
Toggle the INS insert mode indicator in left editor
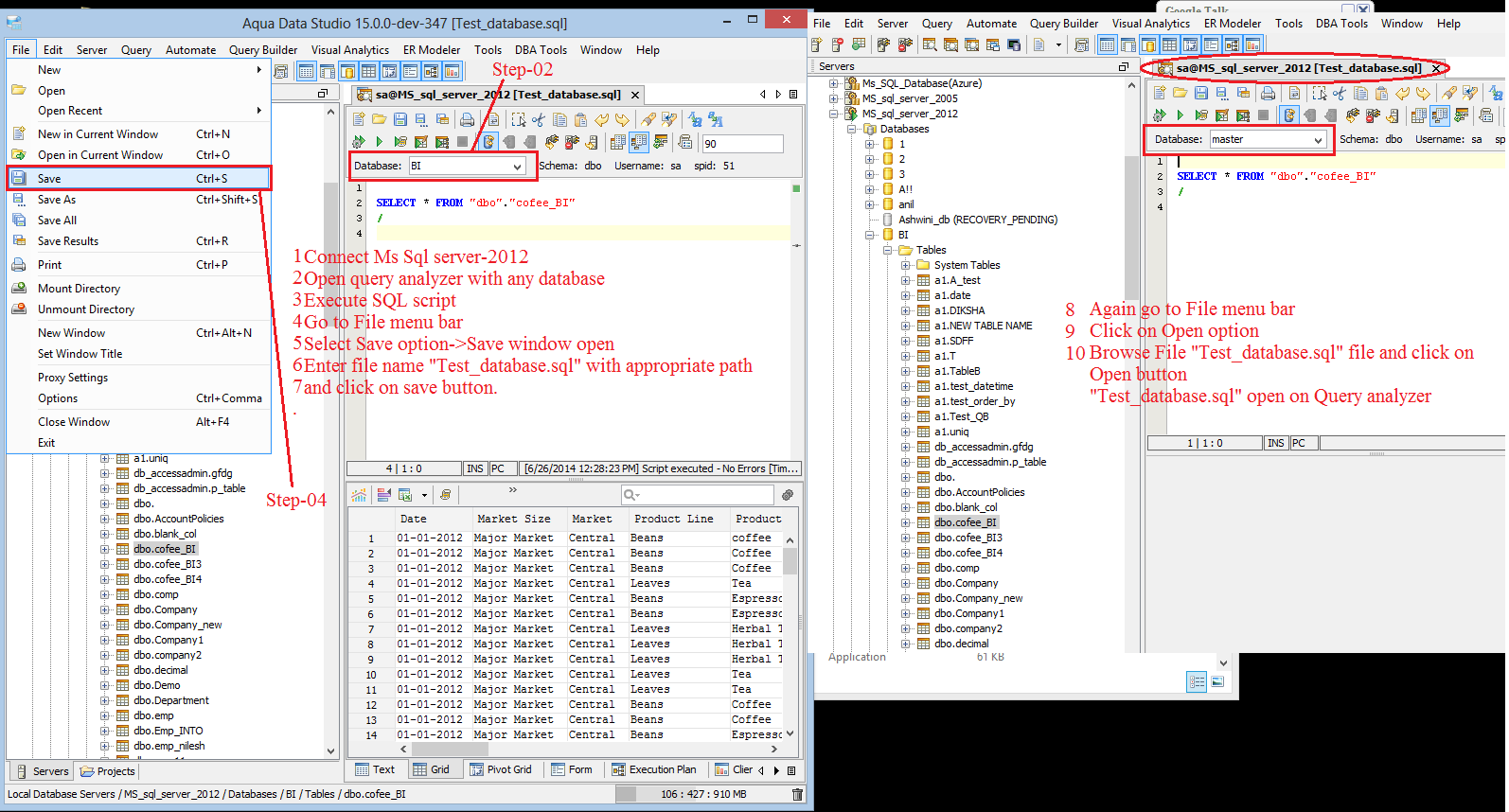tap(475, 468)
